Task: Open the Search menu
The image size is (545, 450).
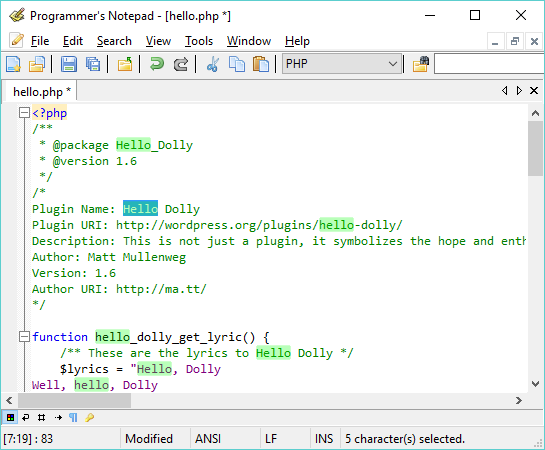Action: (114, 41)
